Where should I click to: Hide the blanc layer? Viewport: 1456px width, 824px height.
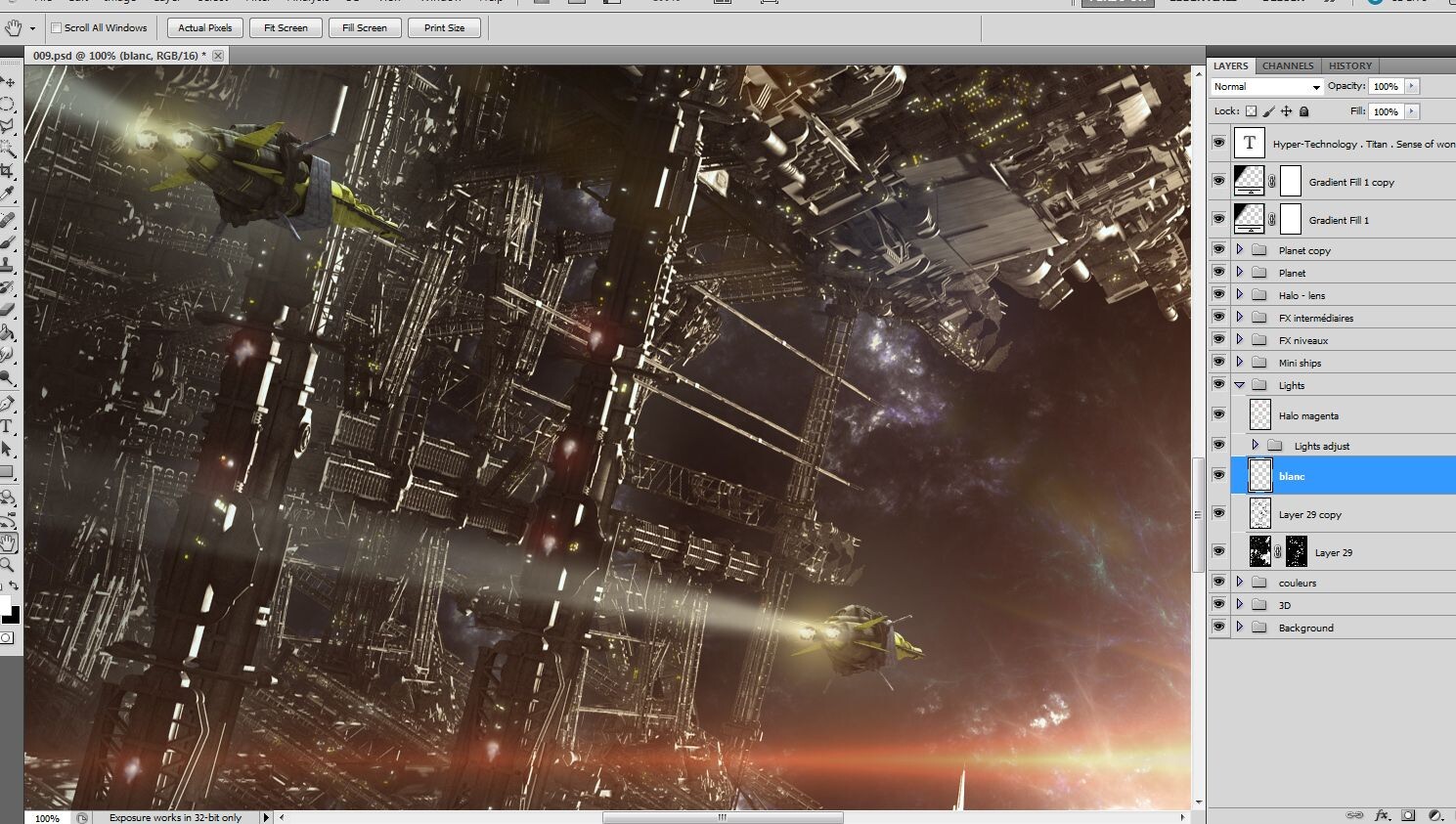(x=1218, y=475)
